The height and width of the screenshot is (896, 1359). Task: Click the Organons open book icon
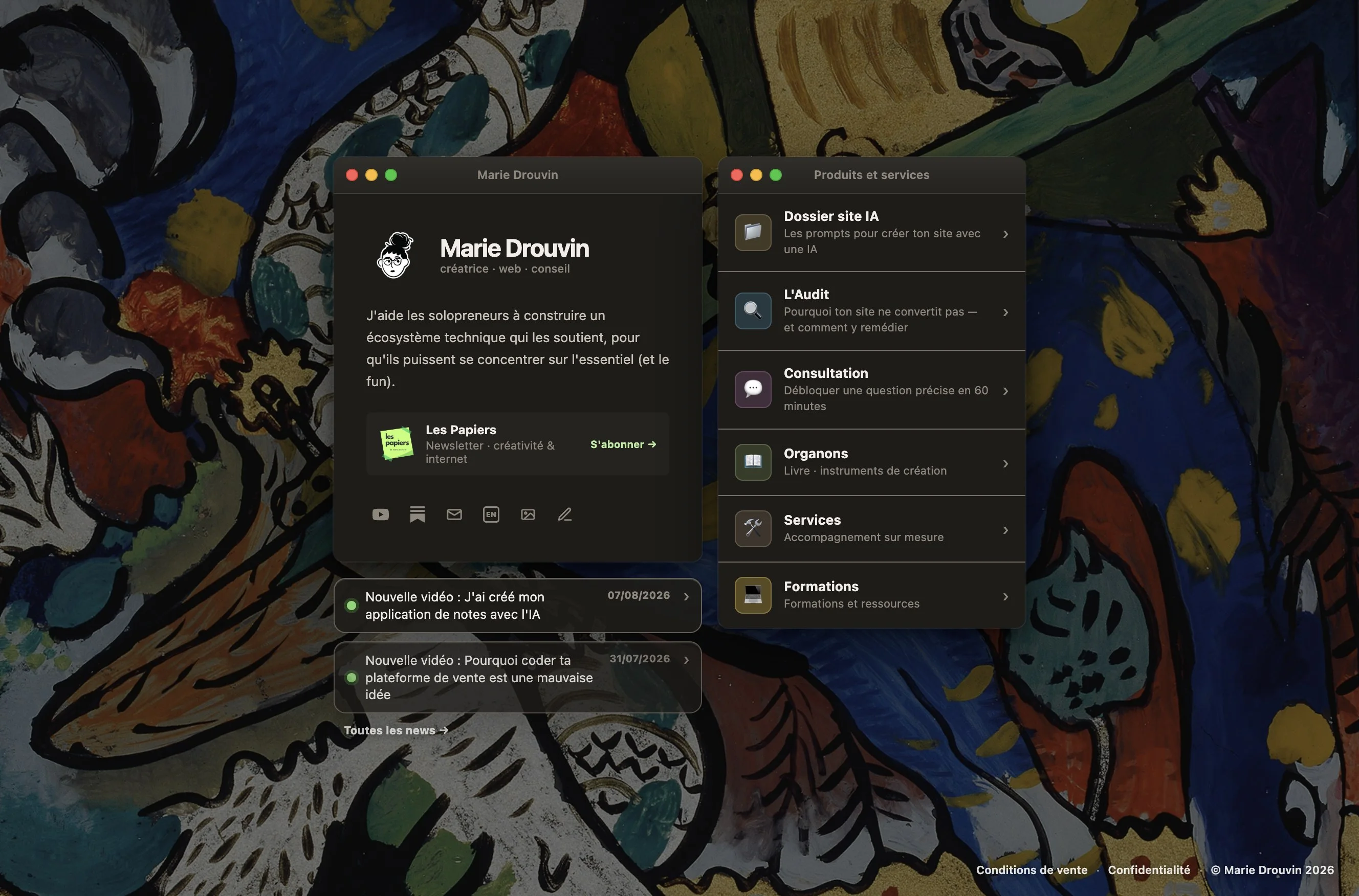pos(753,462)
